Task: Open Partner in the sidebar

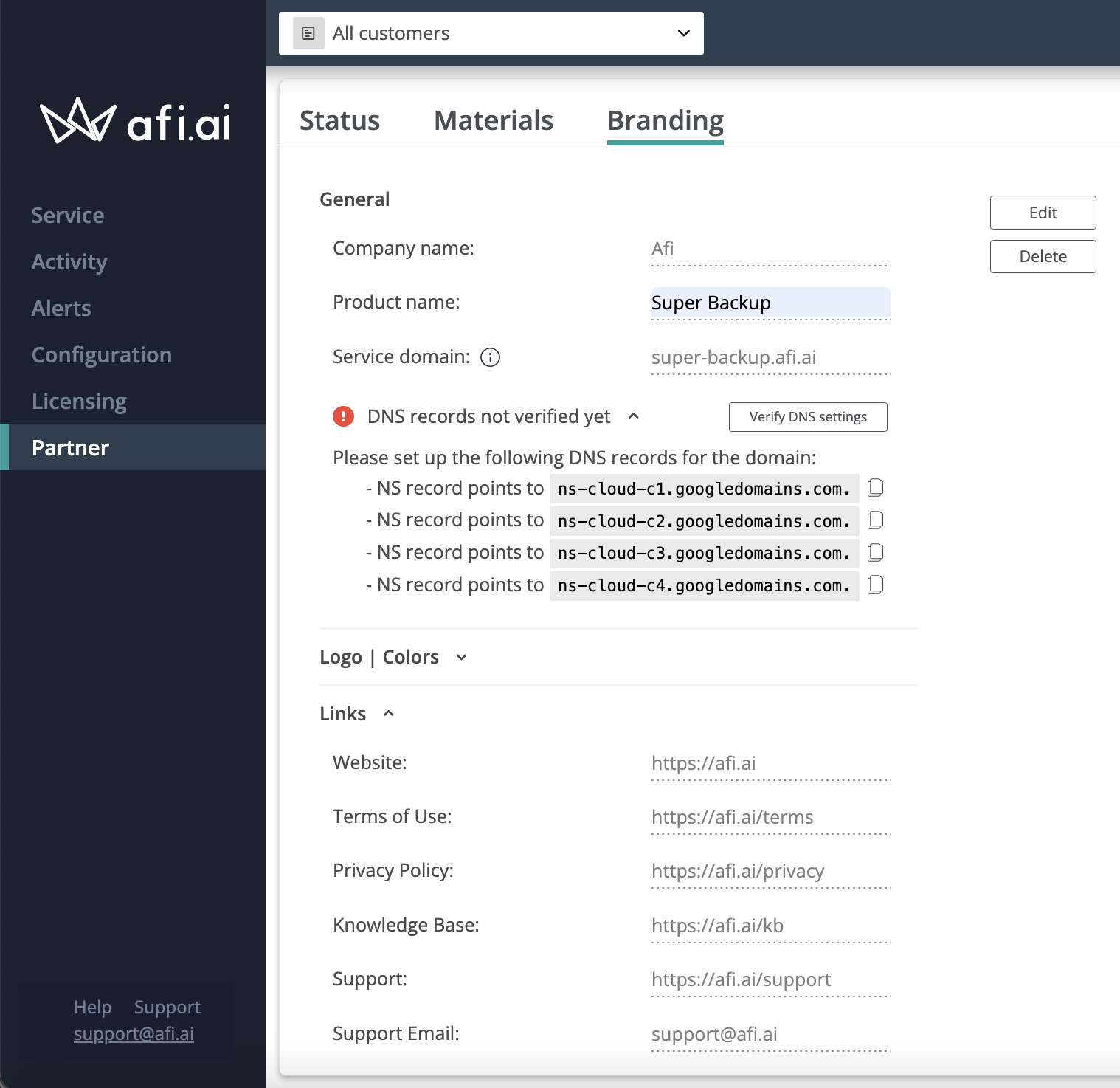Action: click(133, 447)
